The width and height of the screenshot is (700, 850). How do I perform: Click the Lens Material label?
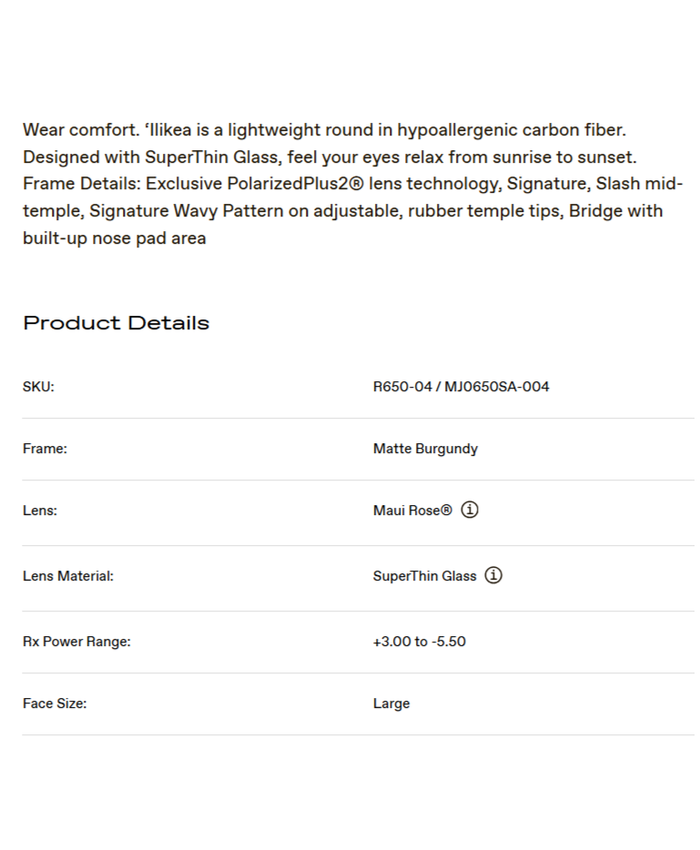[68, 576]
